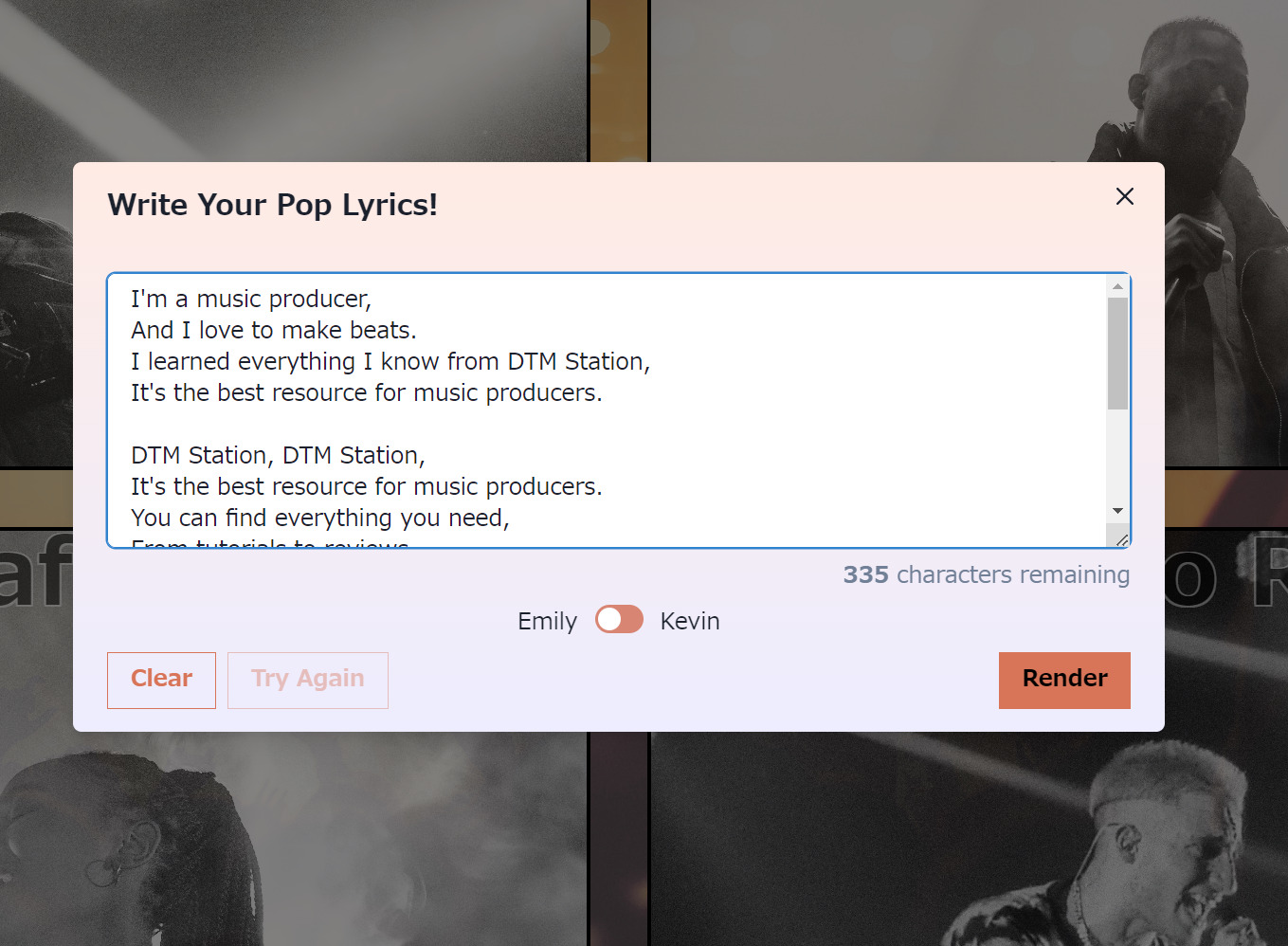The image size is (1288, 946).
Task: Click the "DTM Station, DTM Station," line
Action: tap(278, 455)
